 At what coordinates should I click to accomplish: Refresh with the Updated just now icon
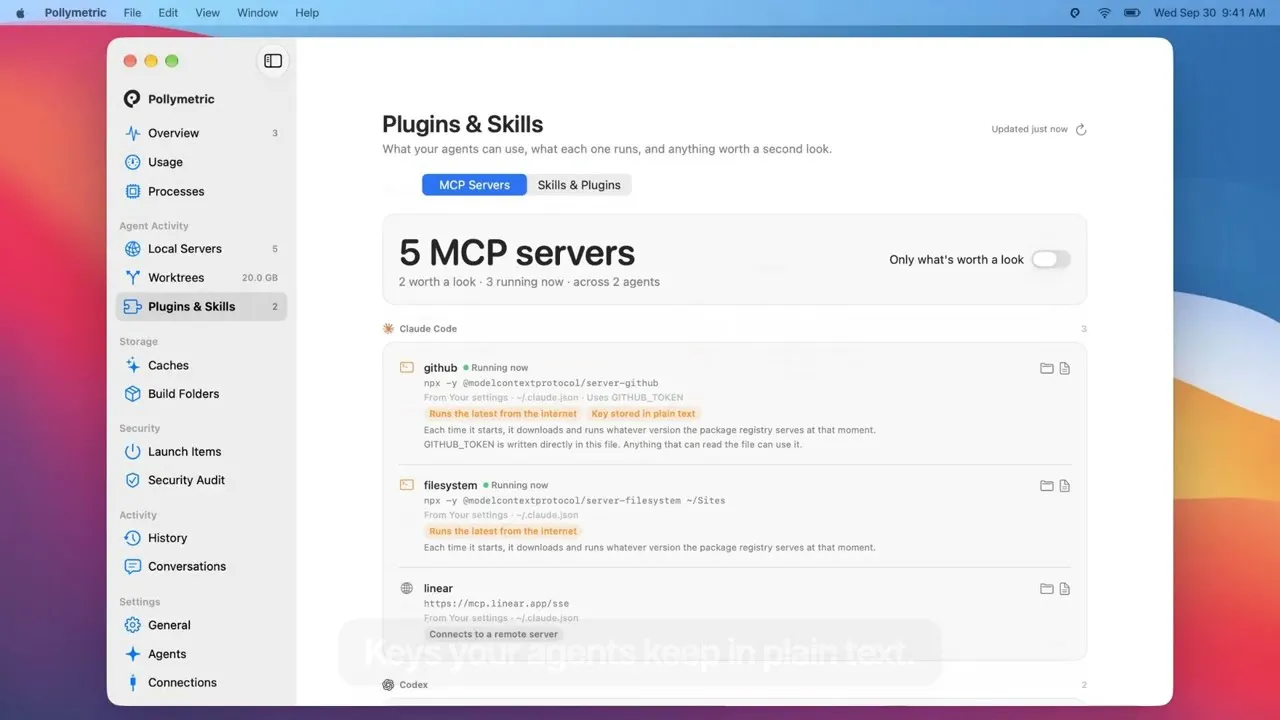click(1081, 129)
